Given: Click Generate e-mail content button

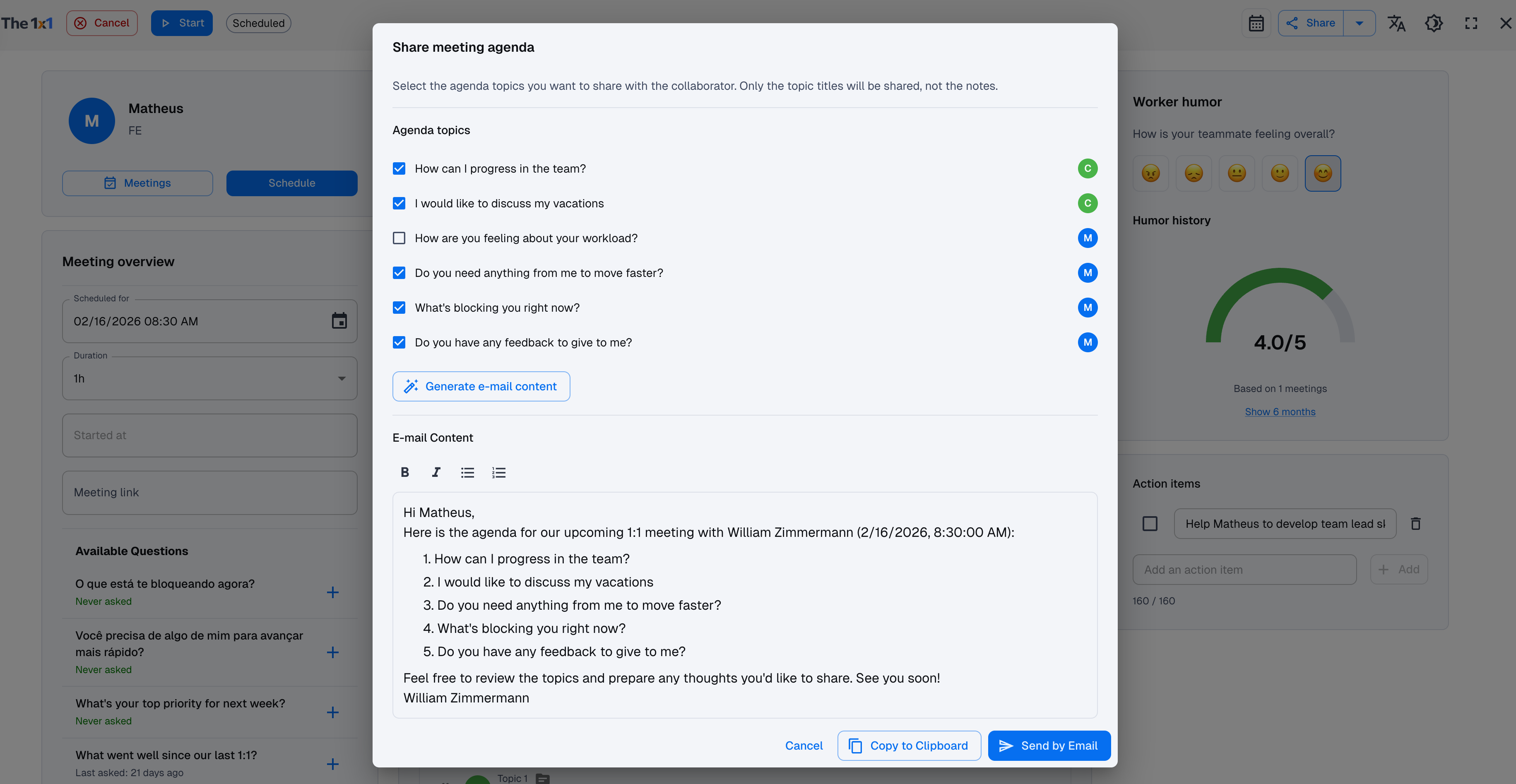Looking at the screenshot, I should pos(481,386).
